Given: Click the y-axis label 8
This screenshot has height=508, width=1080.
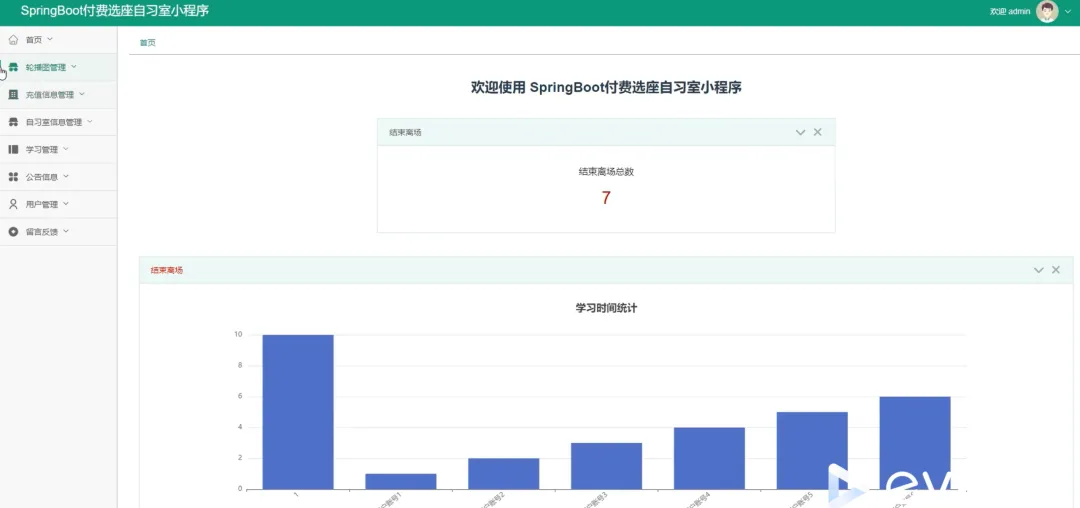Looking at the screenshot, I should (x=240, y=366).
